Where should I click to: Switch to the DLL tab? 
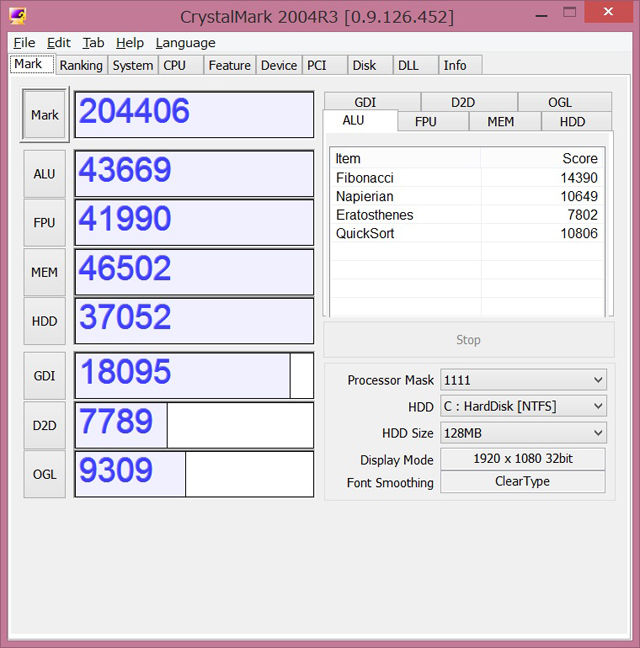tap(415, 65)
